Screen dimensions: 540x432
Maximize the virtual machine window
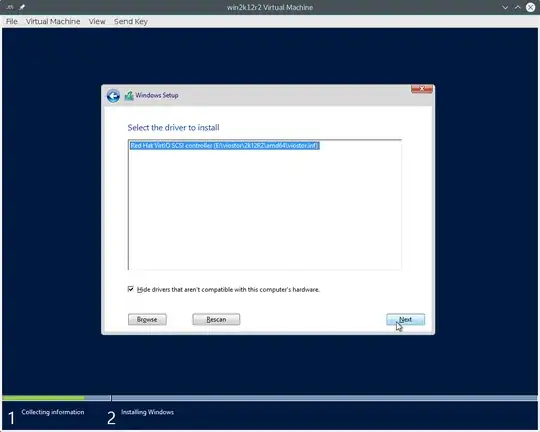pyautogui.click(x=518, y=7)
